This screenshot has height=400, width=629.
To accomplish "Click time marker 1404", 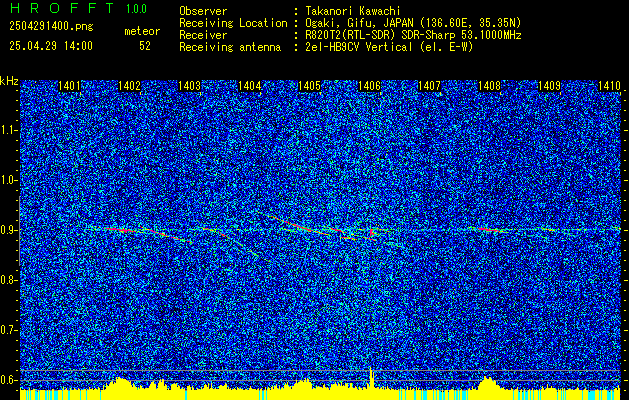I will click(x=250, y=85).
